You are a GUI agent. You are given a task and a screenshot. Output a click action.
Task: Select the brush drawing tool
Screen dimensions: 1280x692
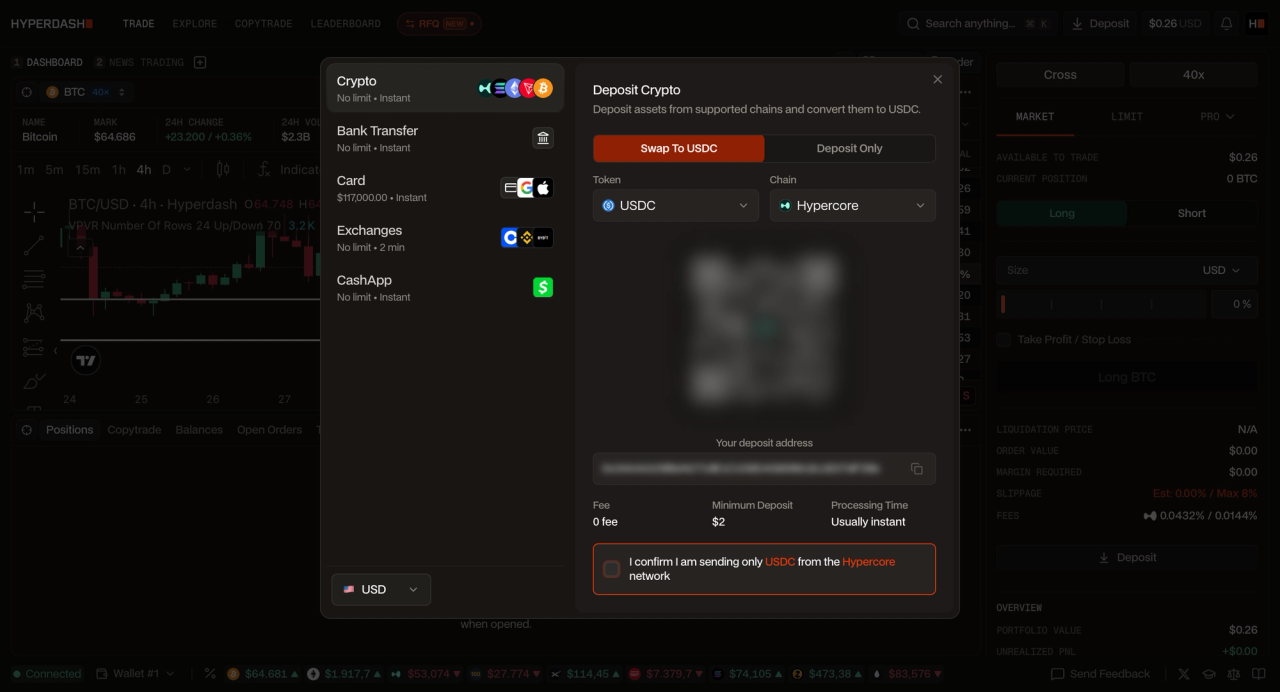tap(34, 381)
